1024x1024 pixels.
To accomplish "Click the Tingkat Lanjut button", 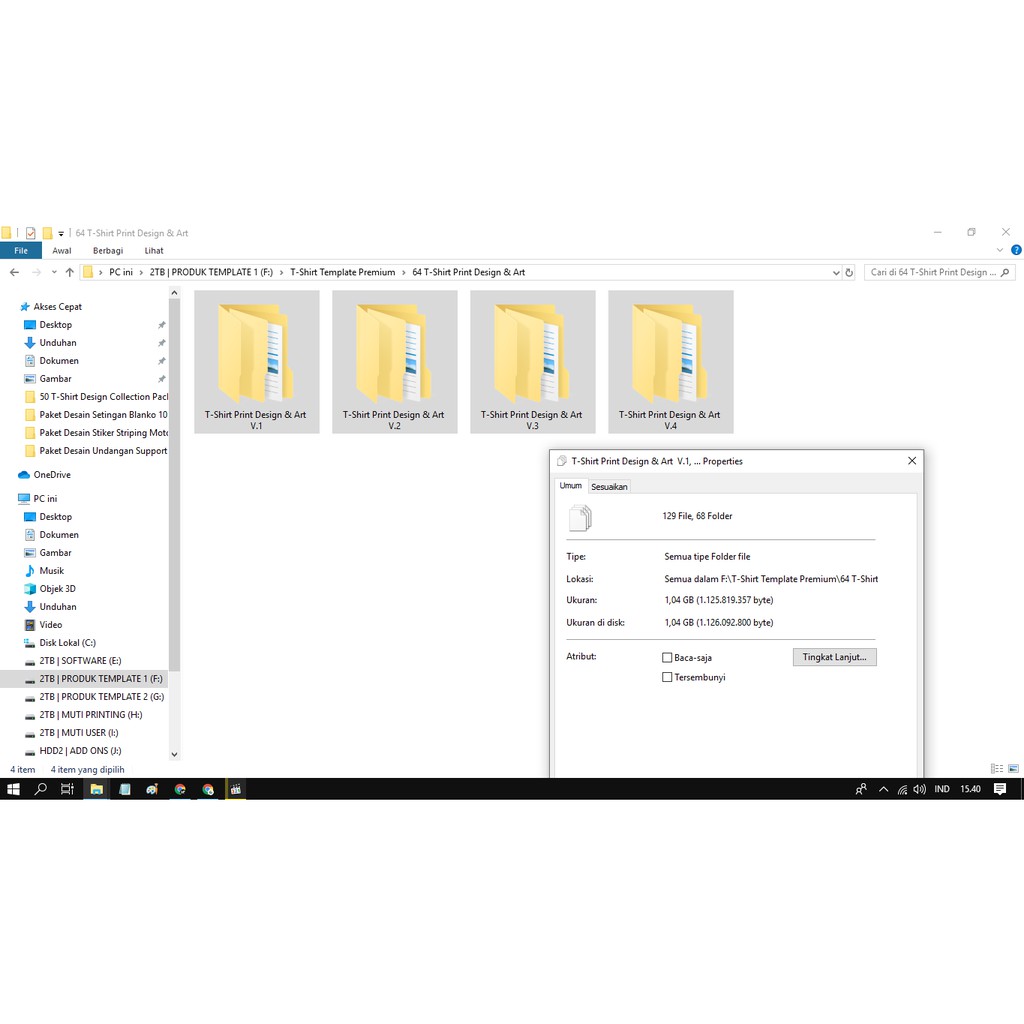I will click(x=834, y=657).
